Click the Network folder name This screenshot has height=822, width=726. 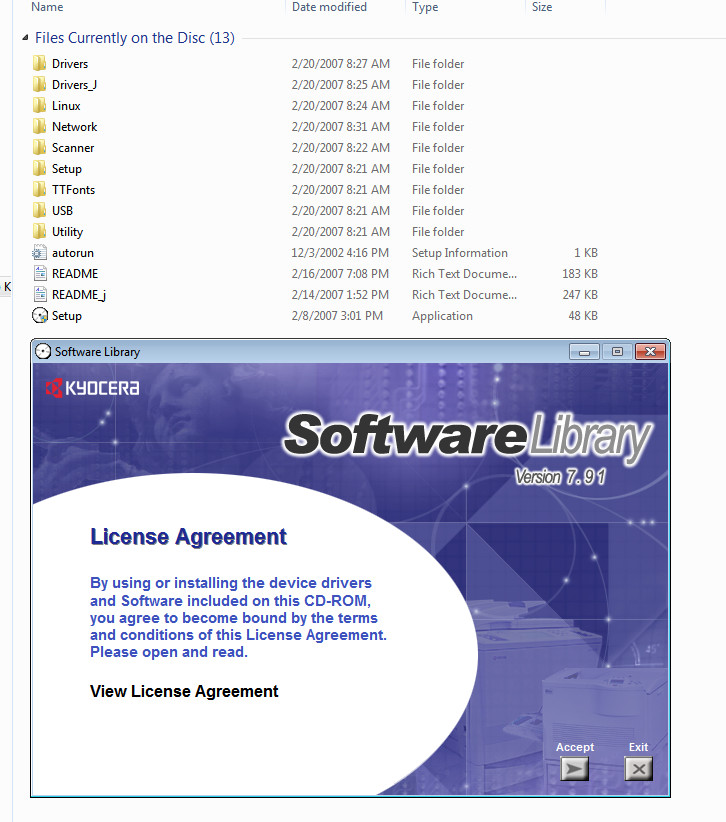74,126
